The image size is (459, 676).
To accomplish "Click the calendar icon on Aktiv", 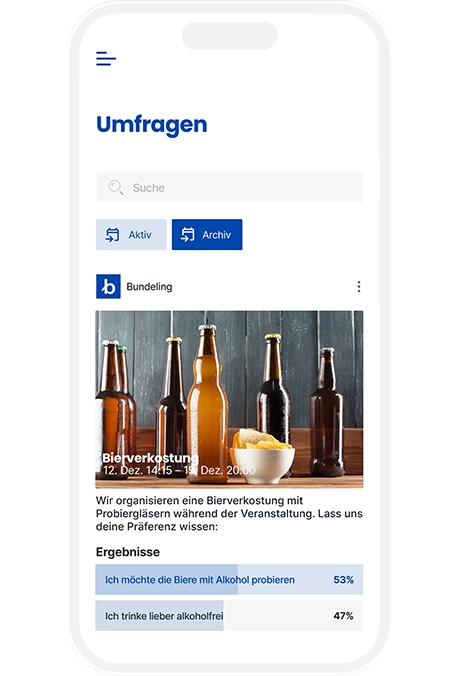I will click(112, 235).
